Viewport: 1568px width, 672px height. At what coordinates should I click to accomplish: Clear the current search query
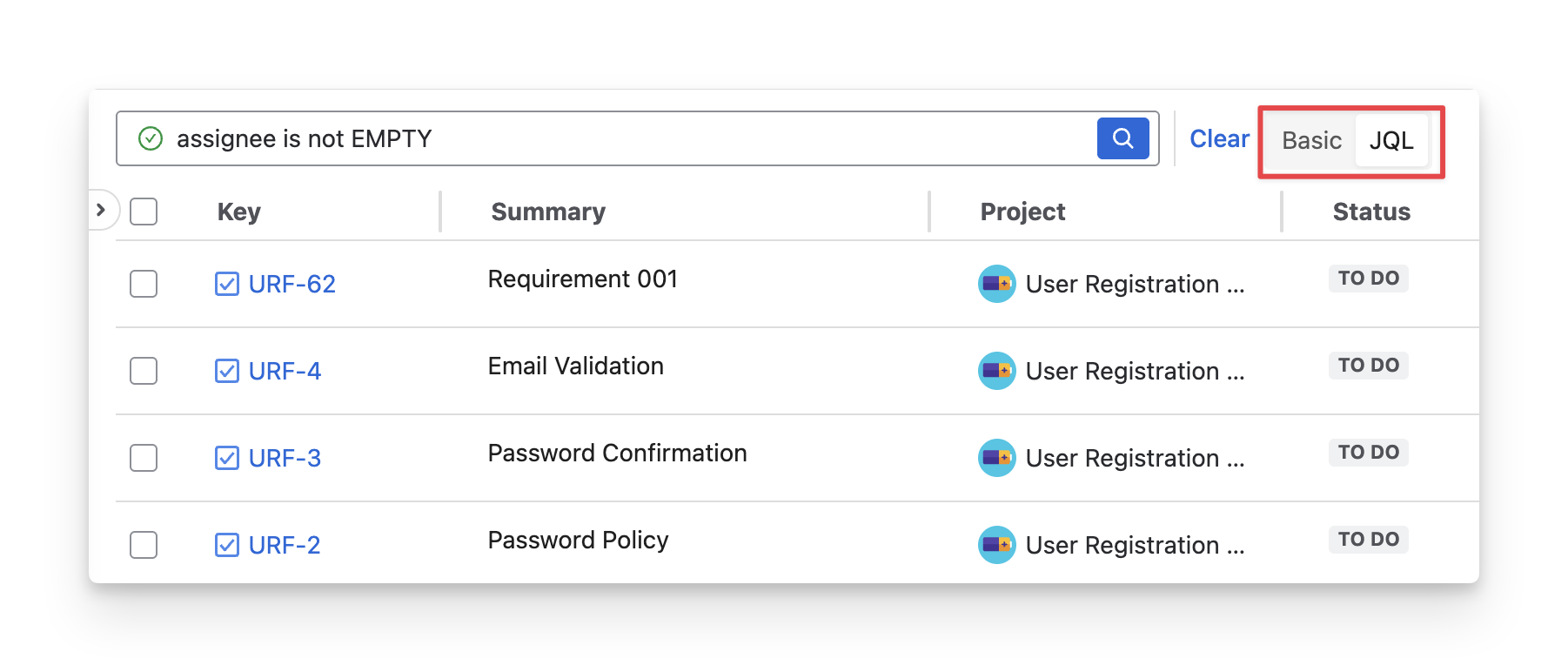point(1218,138)
